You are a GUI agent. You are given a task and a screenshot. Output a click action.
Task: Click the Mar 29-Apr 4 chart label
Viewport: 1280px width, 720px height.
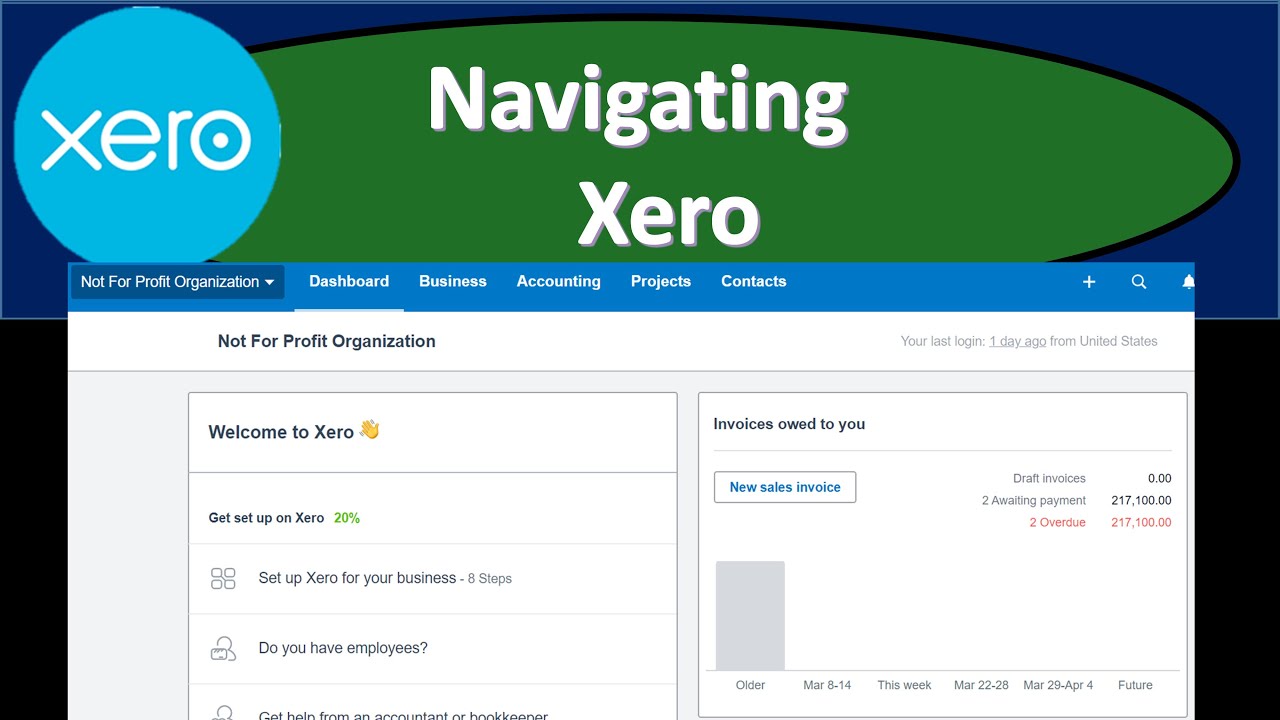1058,685
